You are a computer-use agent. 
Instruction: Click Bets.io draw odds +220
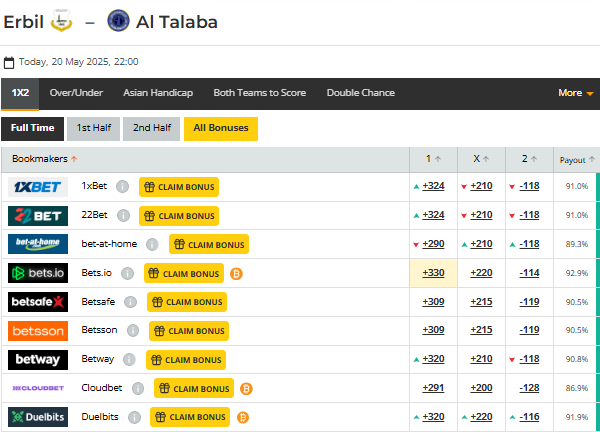click(481, 273)
